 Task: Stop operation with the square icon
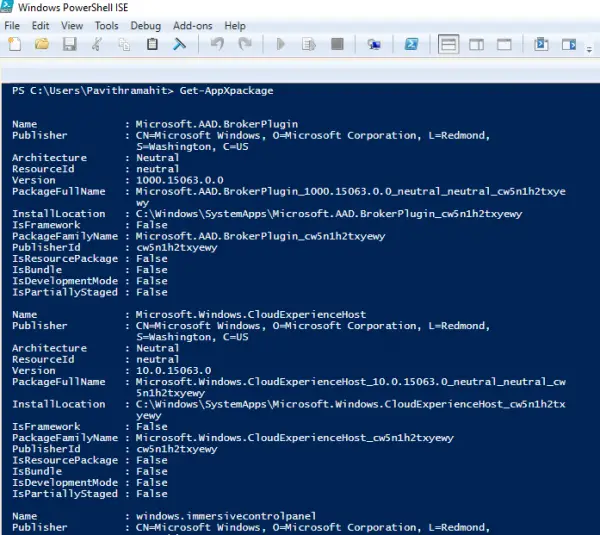click(337, 44)
